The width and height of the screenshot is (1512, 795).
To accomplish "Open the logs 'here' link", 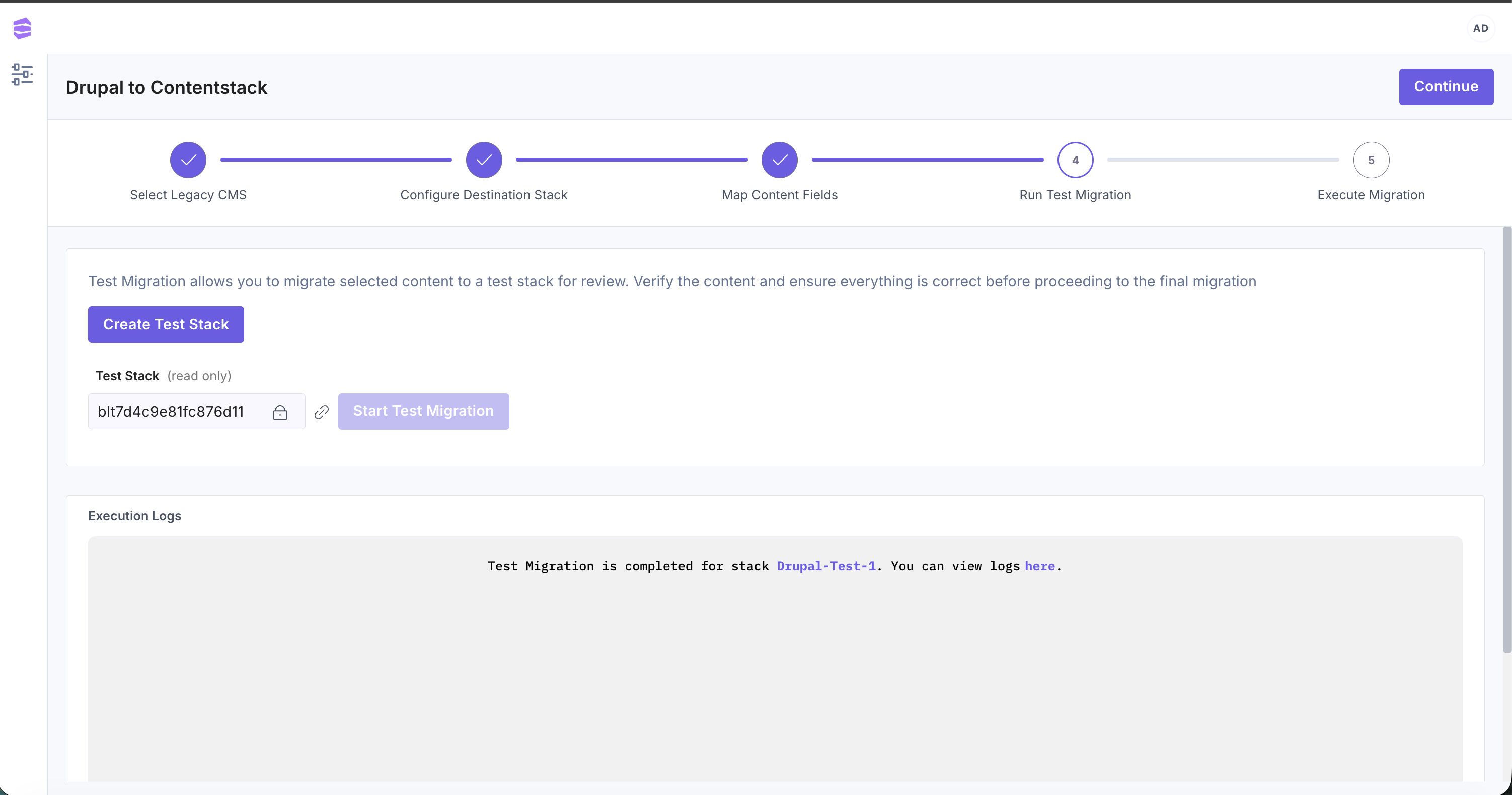I will [1039, 566].
